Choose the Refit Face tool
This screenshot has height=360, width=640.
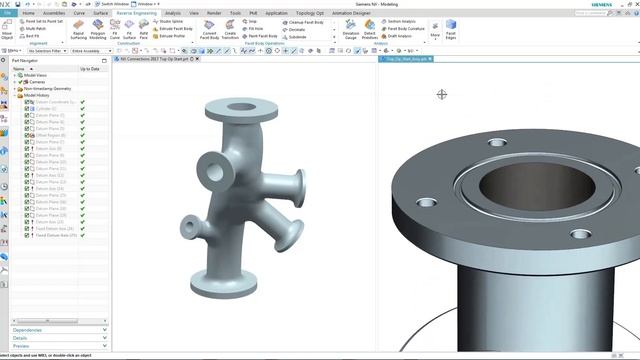coord(144,30)
